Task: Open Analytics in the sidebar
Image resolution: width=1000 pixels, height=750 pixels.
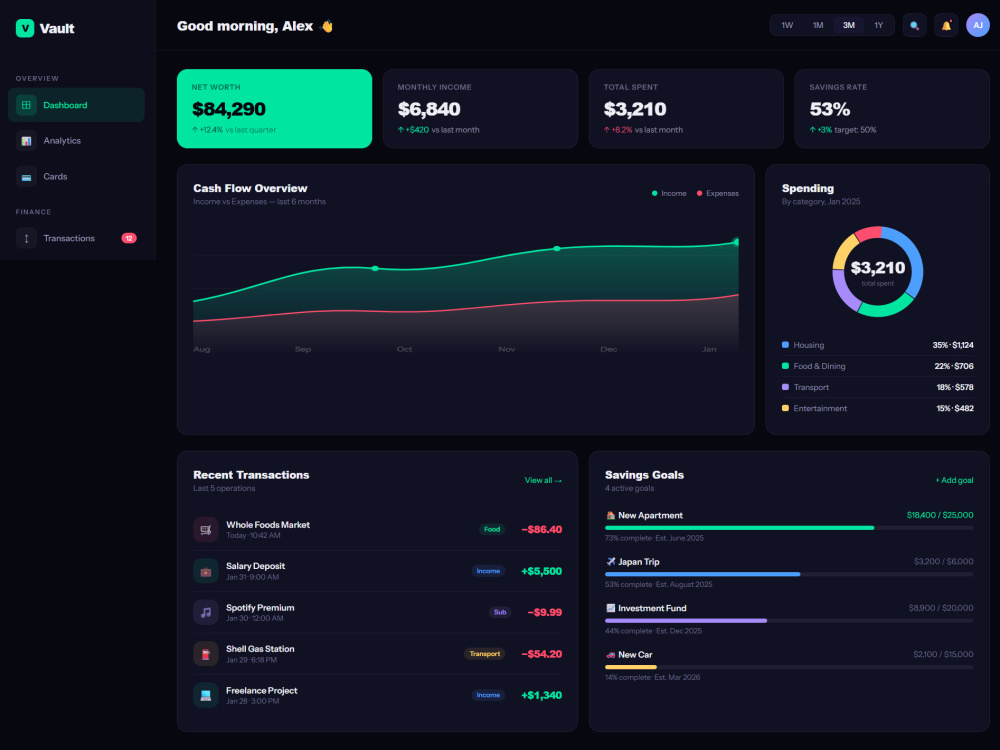Action: (77, 141)
